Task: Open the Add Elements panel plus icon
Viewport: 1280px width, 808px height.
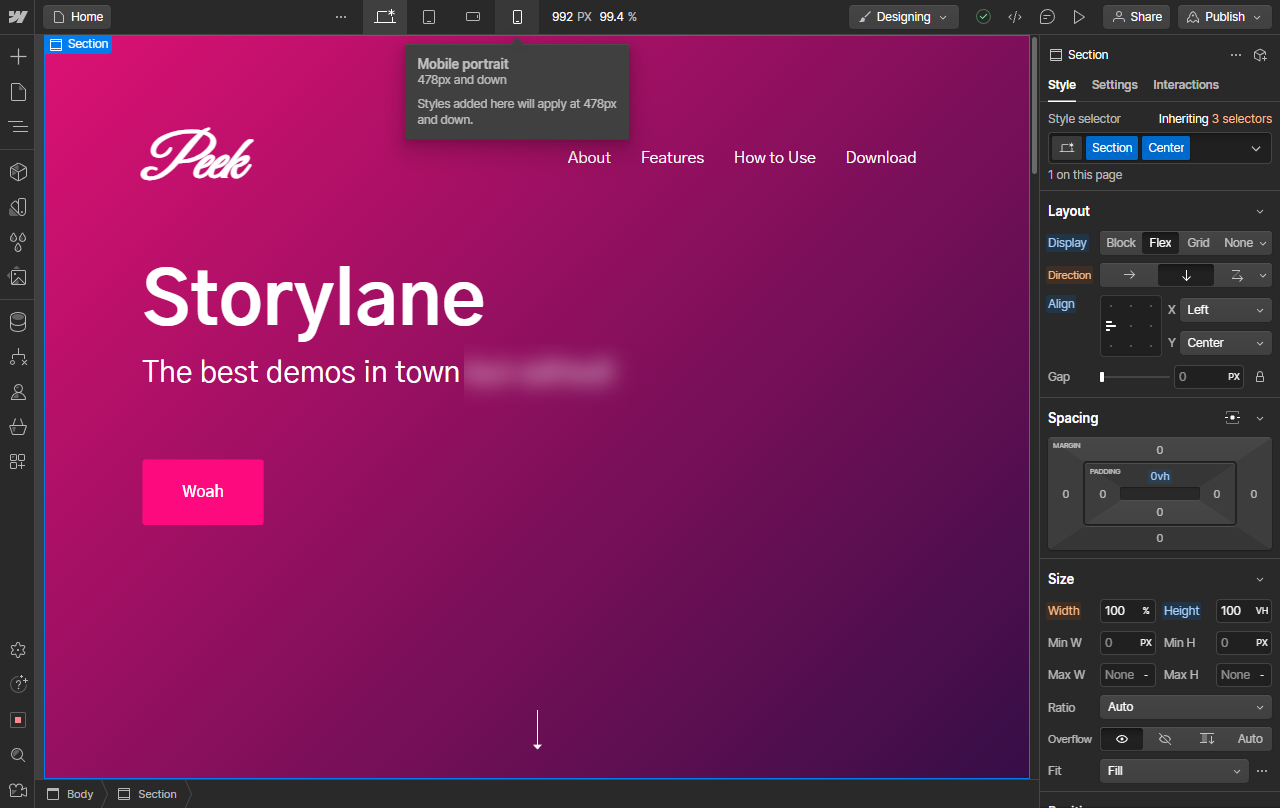Action: [18, 56]
